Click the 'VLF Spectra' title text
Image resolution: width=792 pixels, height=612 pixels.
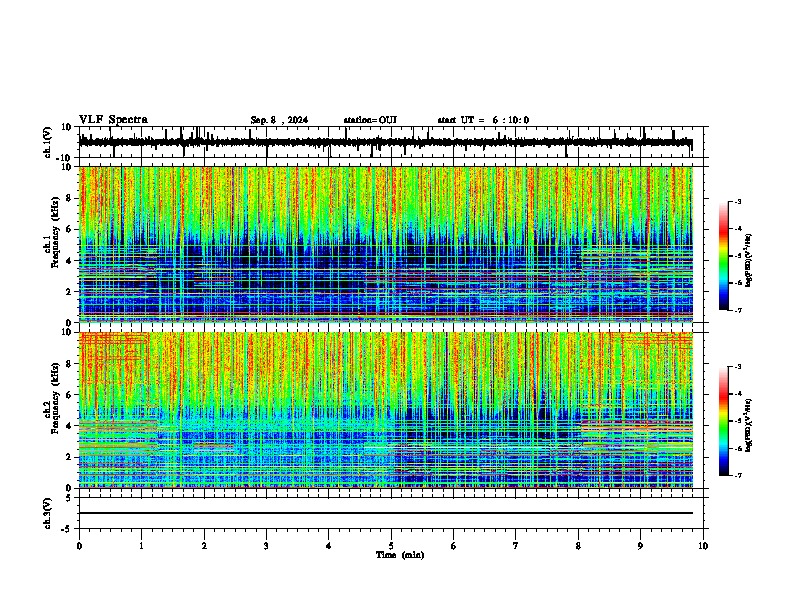(113, 120)
